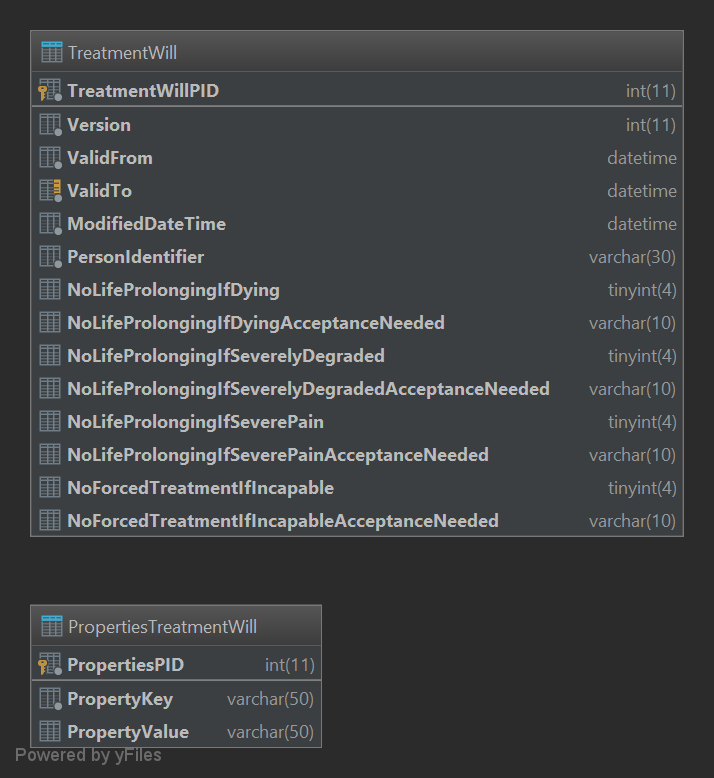Select the ValidFrom column name

(110, 158)
